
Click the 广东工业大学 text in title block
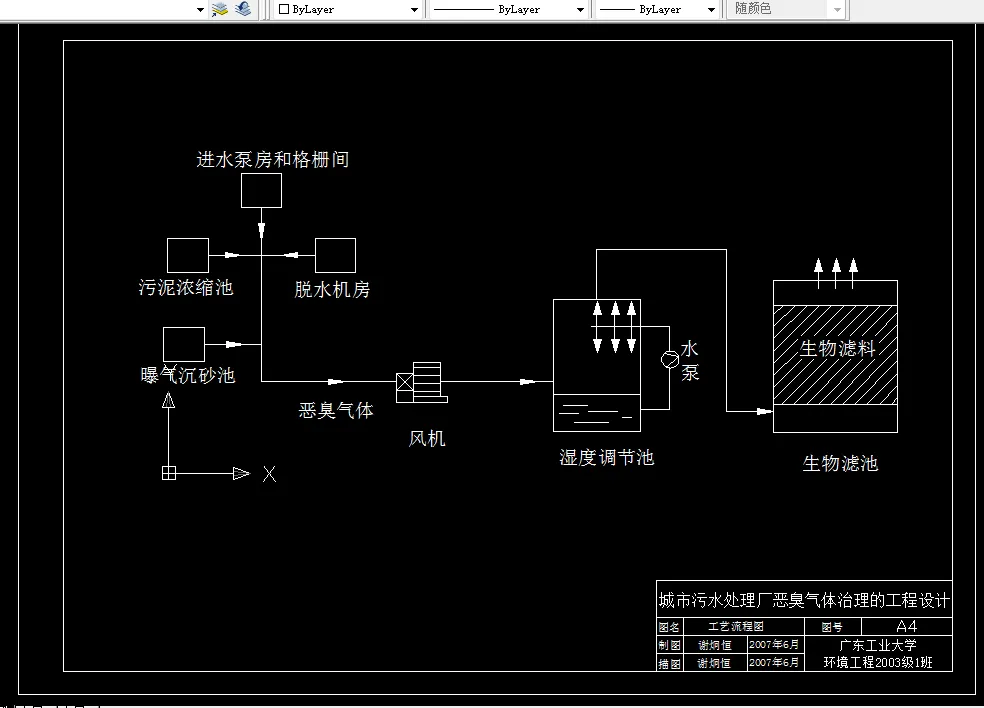(880, 646)
